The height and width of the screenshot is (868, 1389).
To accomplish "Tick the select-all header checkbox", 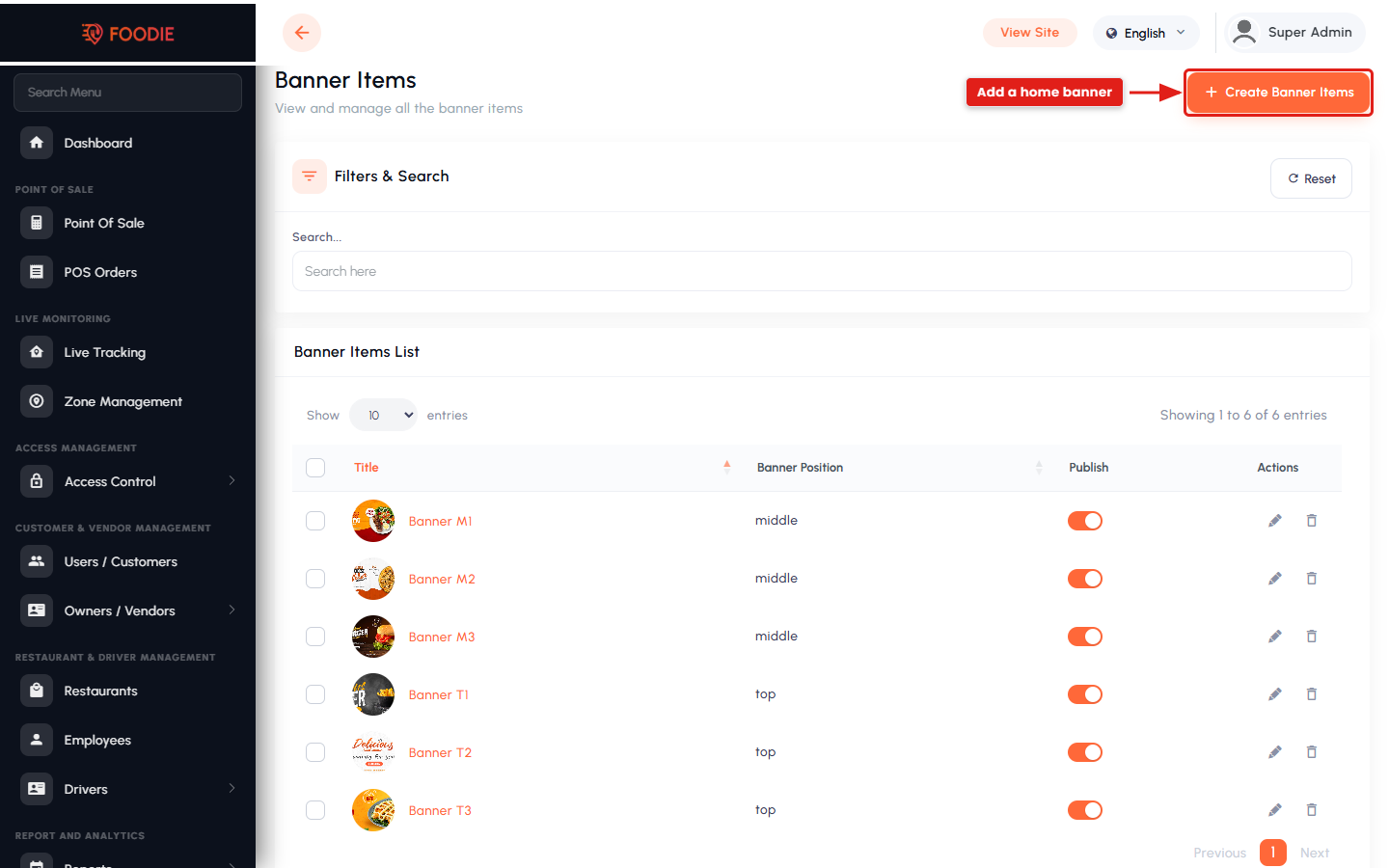I will (x=315, y=468).
